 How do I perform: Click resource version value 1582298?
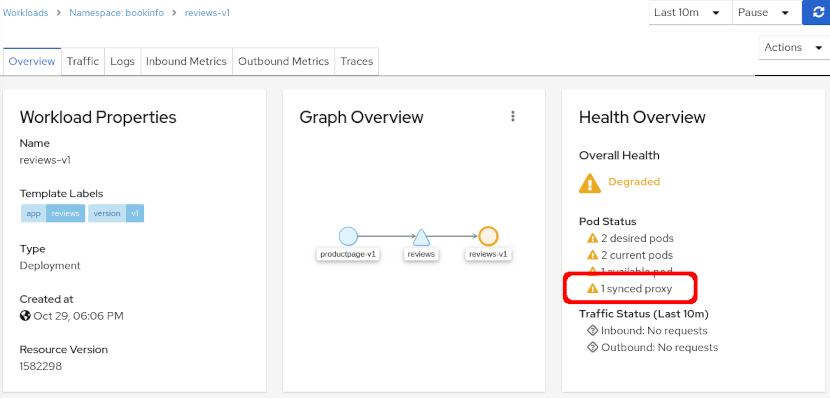pyautogui.click(x=41, y=366)
